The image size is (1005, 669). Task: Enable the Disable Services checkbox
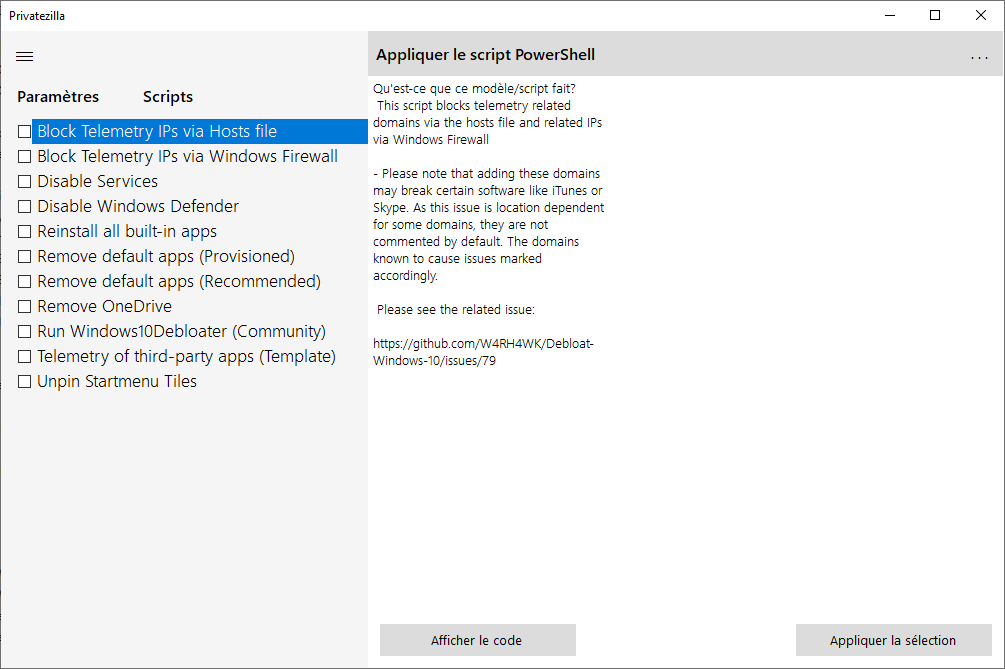point(24,181)
